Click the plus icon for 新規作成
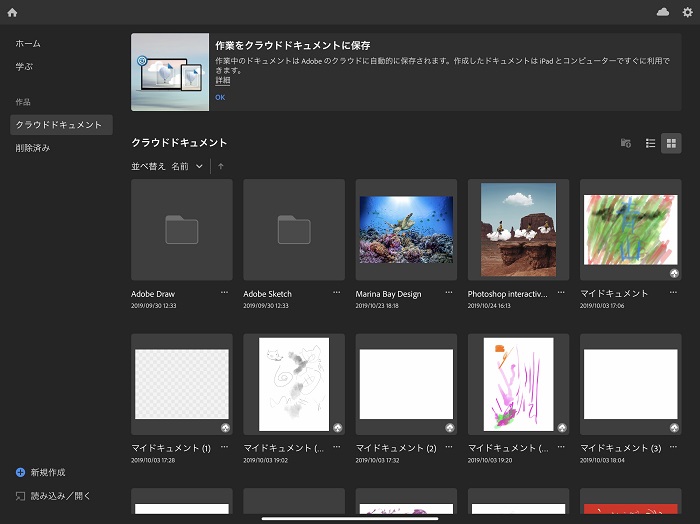The height and width of the screenshot is (524, 700). point(21,472)
